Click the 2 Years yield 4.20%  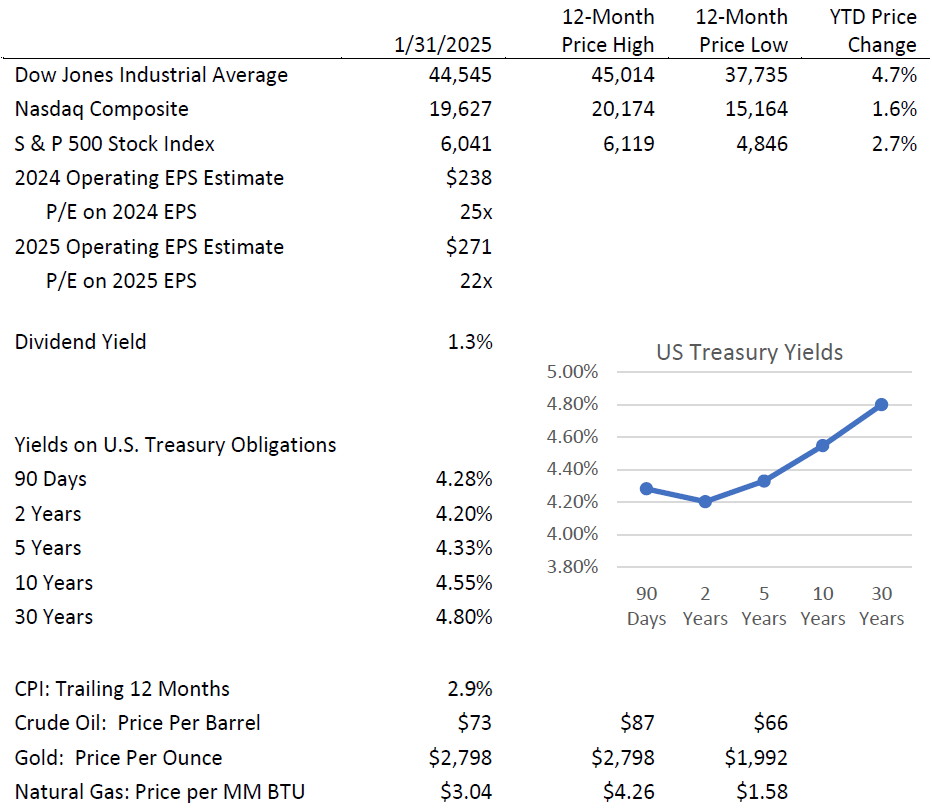coord(464,514)
